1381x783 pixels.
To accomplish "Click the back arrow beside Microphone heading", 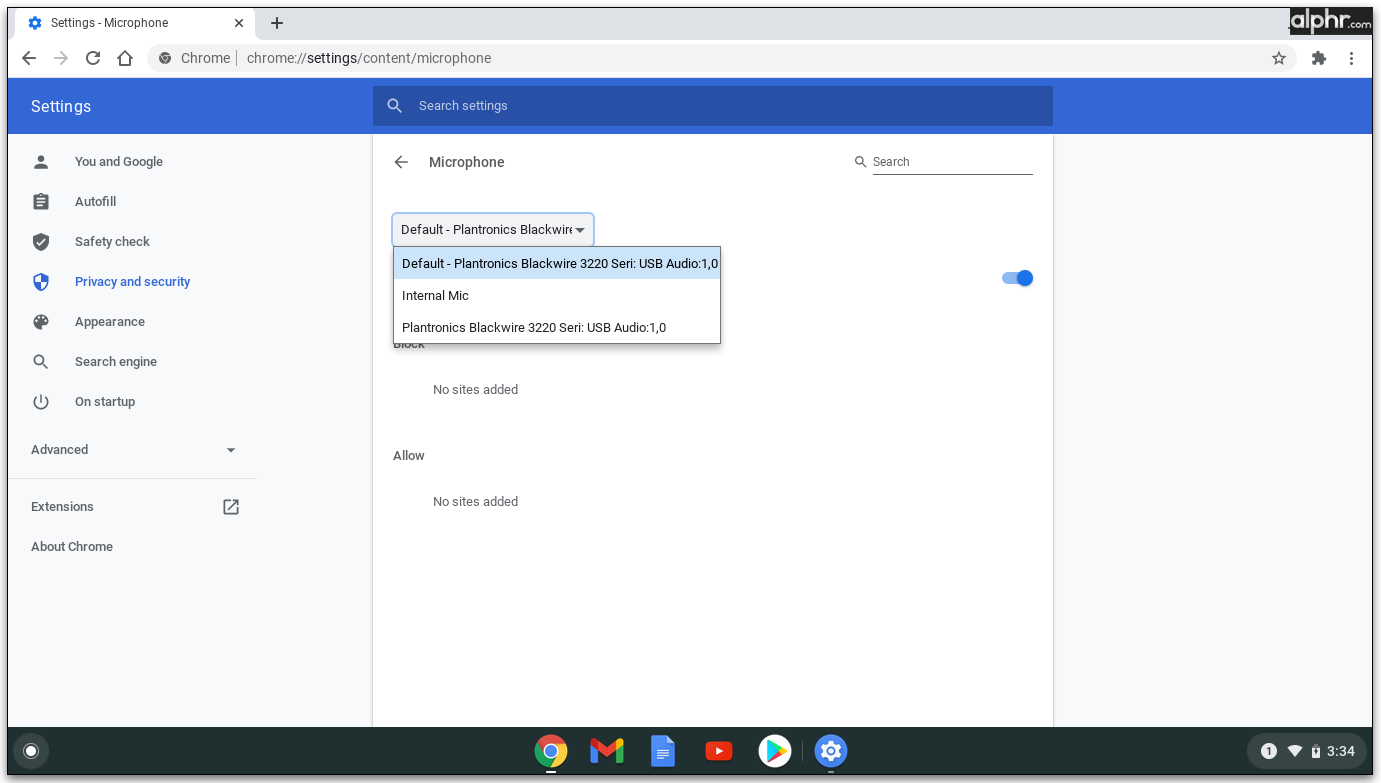I will pyautogui.click(x=401, y=162).
